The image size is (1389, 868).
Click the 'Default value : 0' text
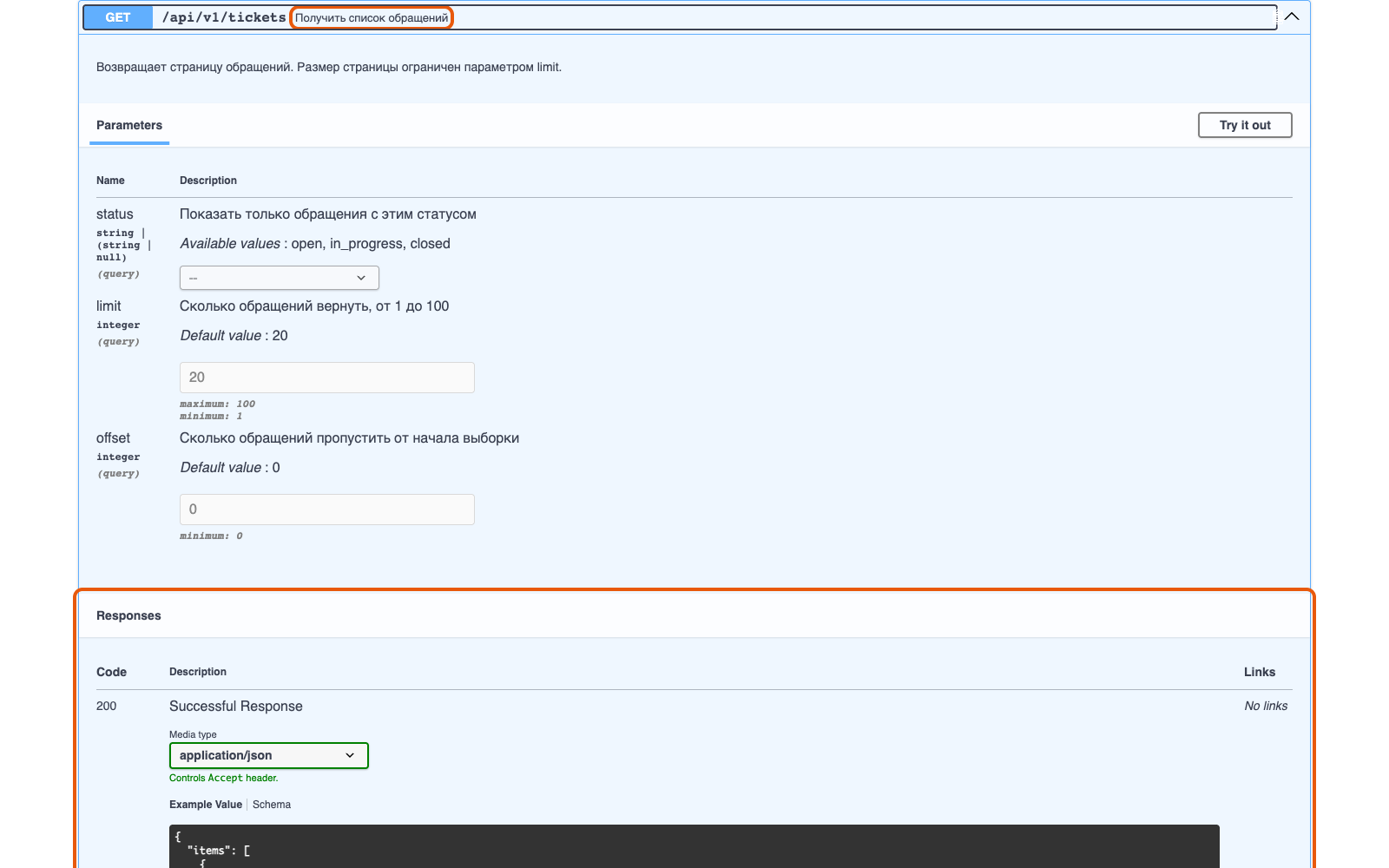tap(230, 468)
